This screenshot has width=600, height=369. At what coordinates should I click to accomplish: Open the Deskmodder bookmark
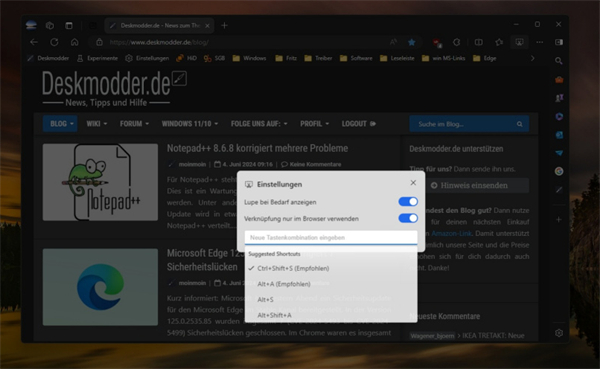coord(48,58)
